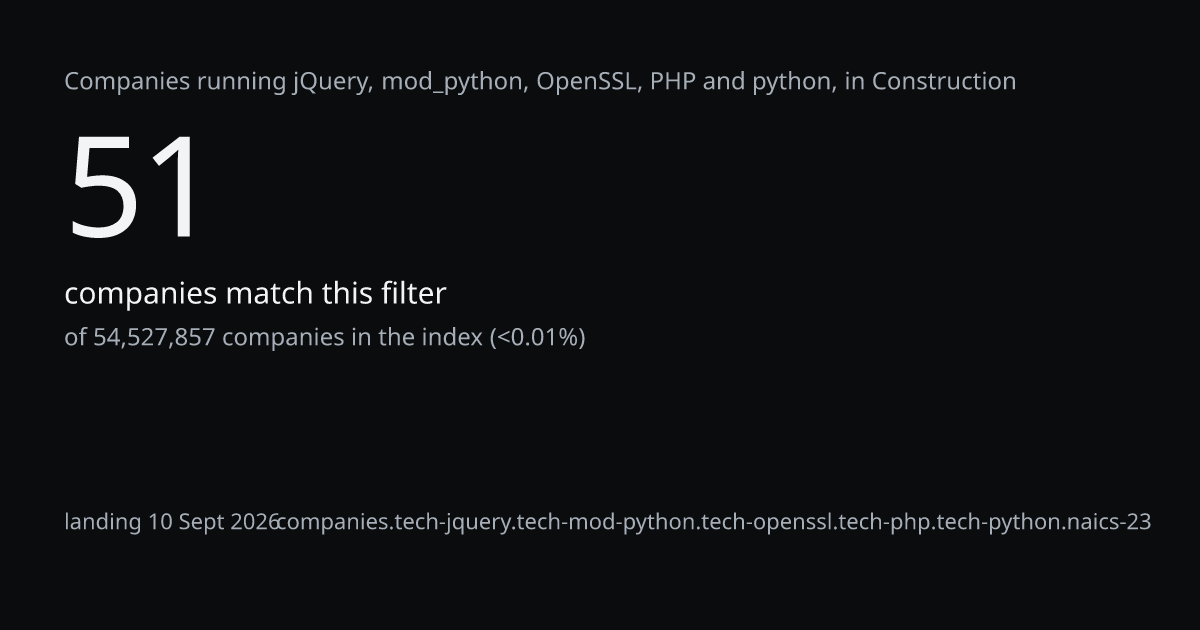The image size is (1200, 630).
Task: Click the large number 51
Action: (136, 188)
